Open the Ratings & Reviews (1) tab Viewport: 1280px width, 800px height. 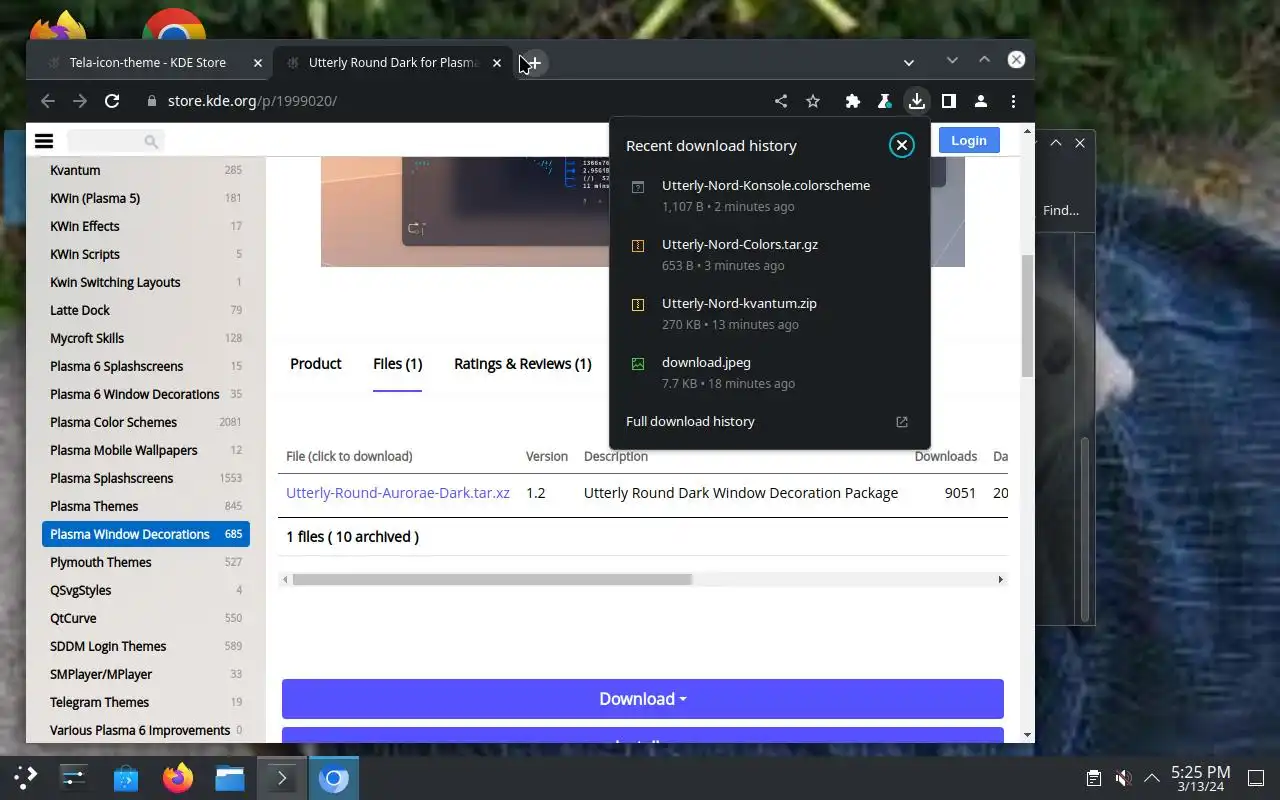(x=523, y=364)
